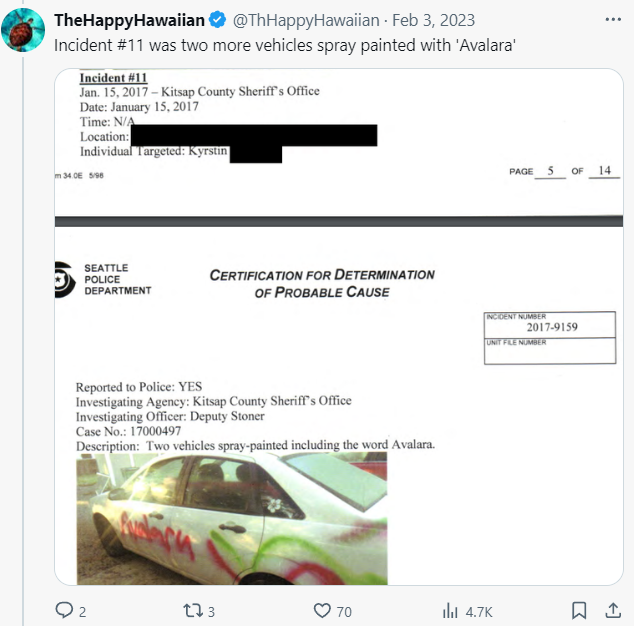Repost this tweet using the retweet icon

point(192,610)
